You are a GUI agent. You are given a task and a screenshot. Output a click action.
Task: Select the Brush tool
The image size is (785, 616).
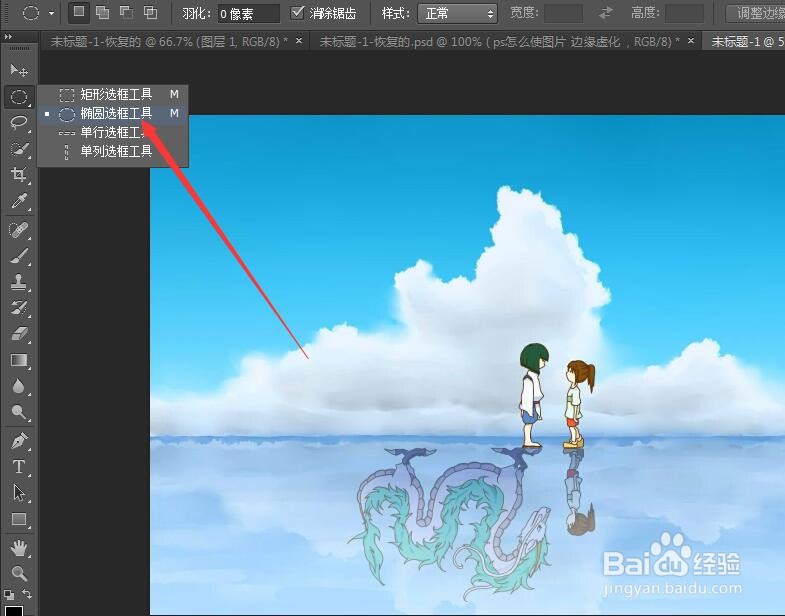click(x=19, y=256)
